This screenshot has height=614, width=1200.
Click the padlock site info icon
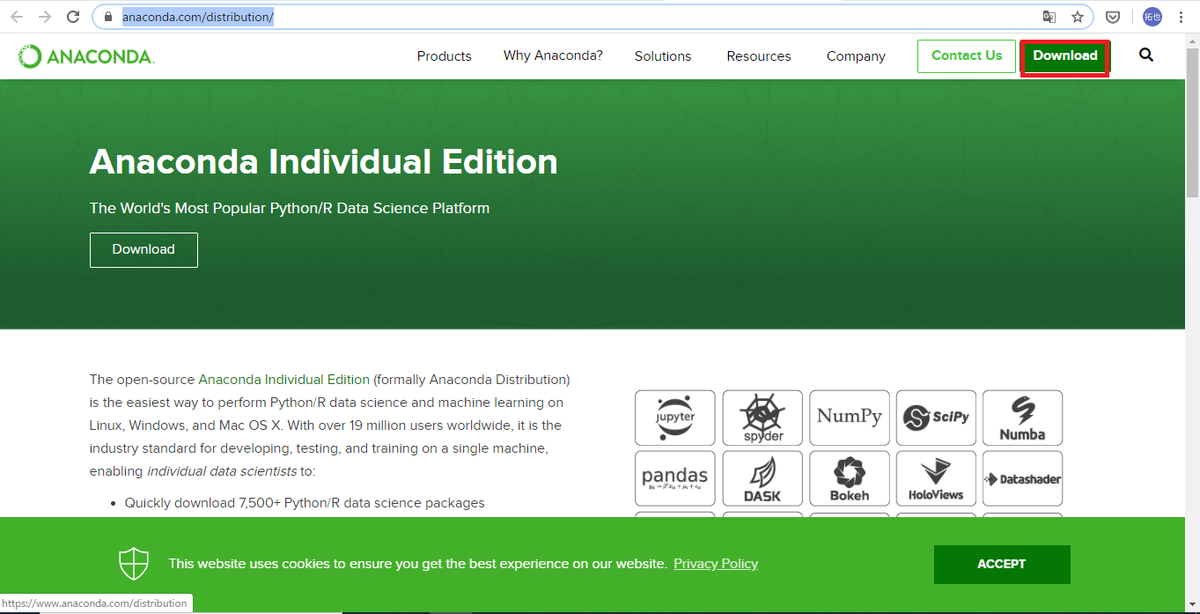coord(108,17)
